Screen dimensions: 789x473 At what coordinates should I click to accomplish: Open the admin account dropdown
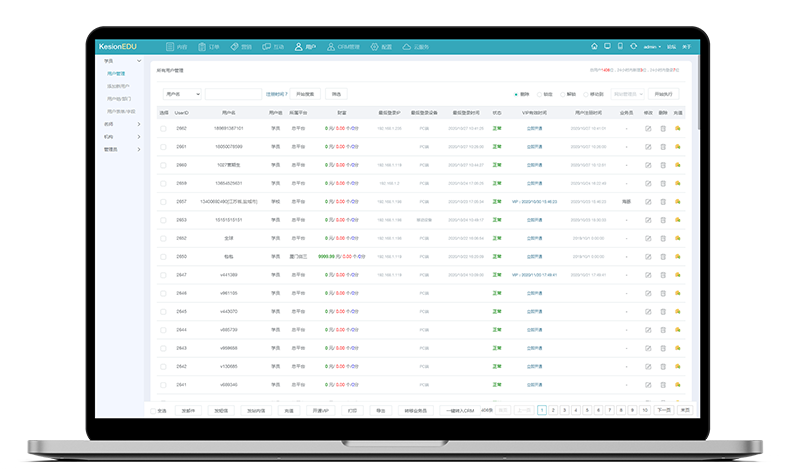652,46
